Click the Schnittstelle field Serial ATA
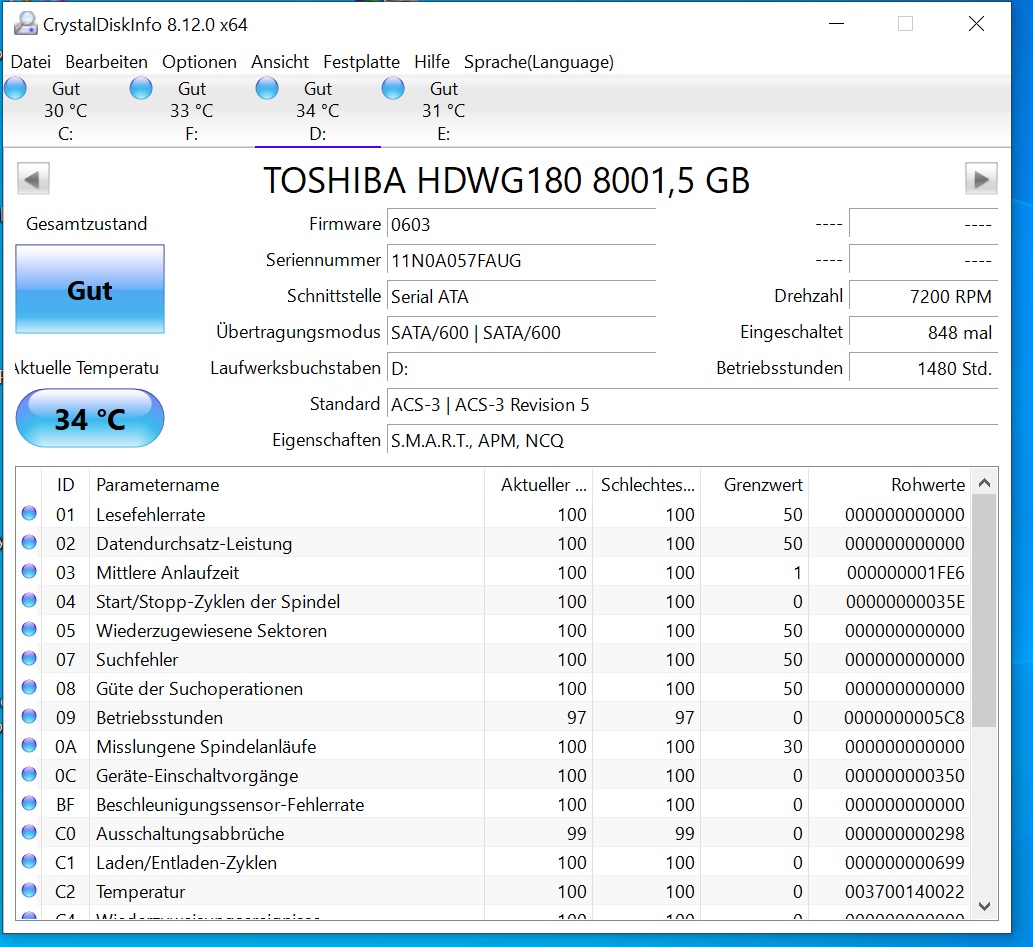The height and width of the screenshot is (947, 1033). (x=521, y=297)
